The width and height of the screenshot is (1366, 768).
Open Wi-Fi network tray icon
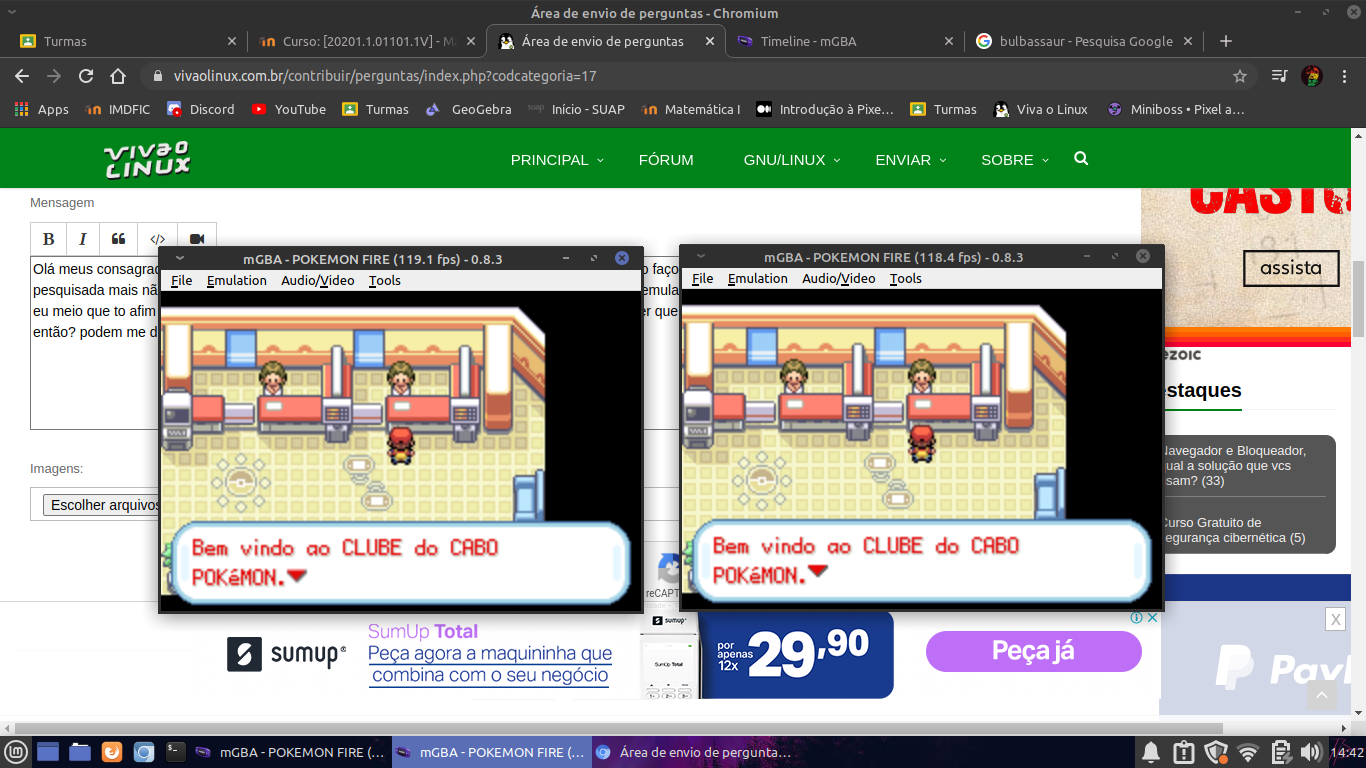coord(1248,752)
